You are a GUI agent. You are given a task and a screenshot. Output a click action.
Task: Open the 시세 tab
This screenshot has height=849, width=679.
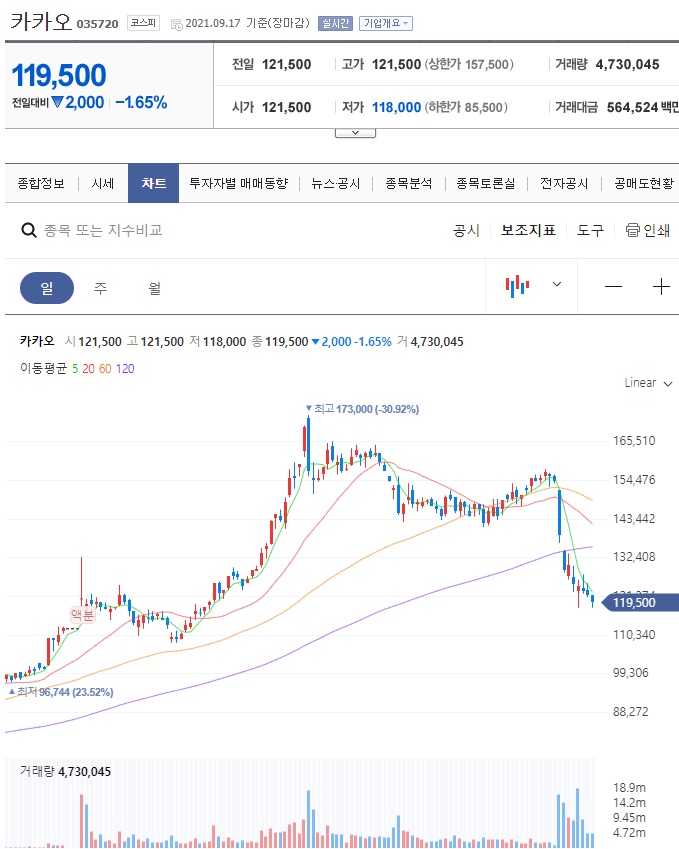103,184
